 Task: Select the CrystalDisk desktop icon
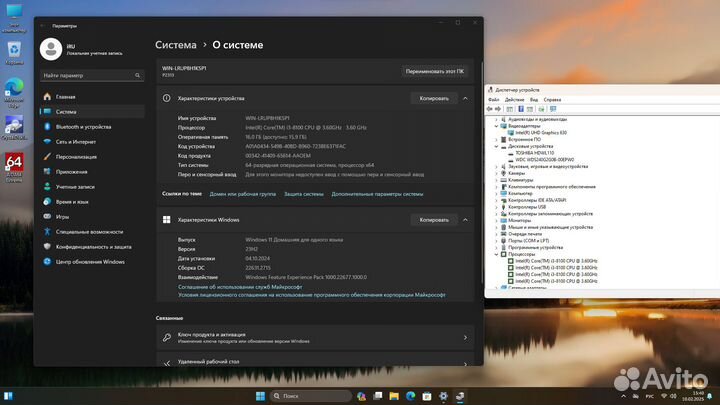click(14, 128)
